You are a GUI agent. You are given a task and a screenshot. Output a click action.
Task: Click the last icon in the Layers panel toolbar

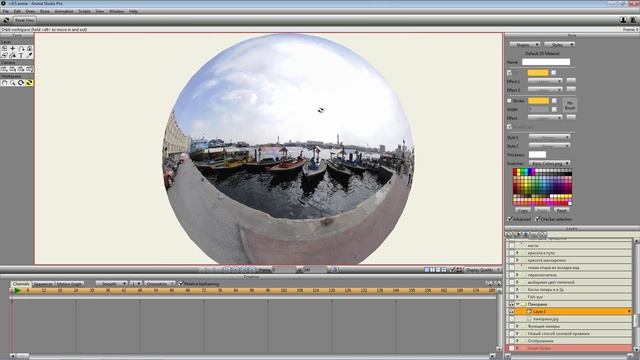coord(542,235)
